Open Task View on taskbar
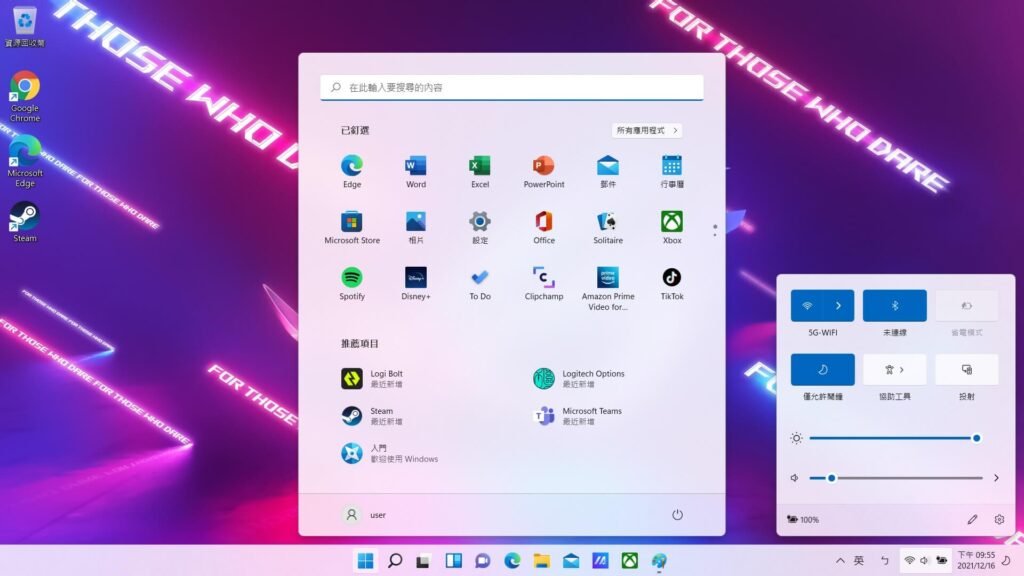Screen dimensions: 1024x576 point(423,560)
